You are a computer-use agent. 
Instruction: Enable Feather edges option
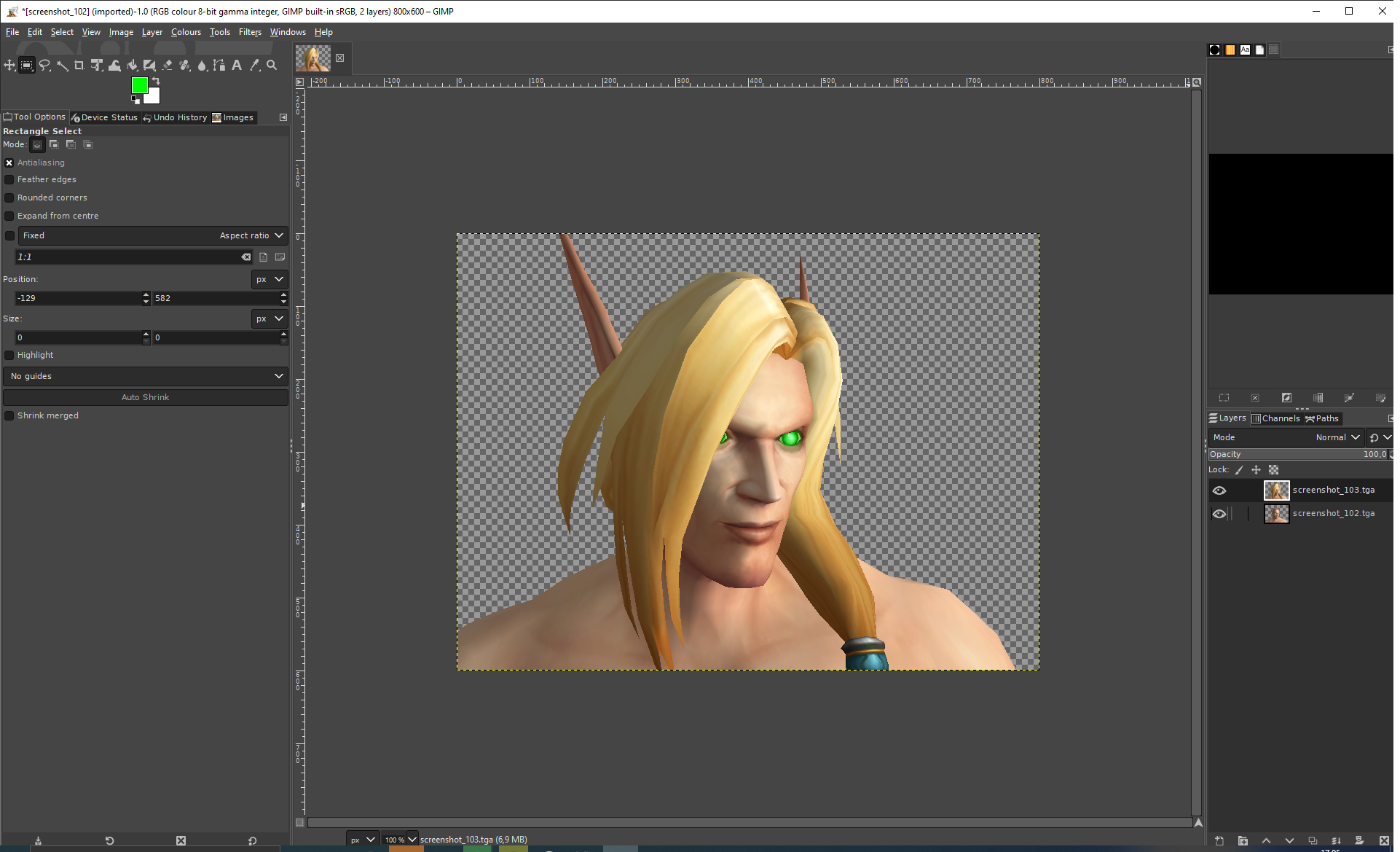tap(9, 180)
